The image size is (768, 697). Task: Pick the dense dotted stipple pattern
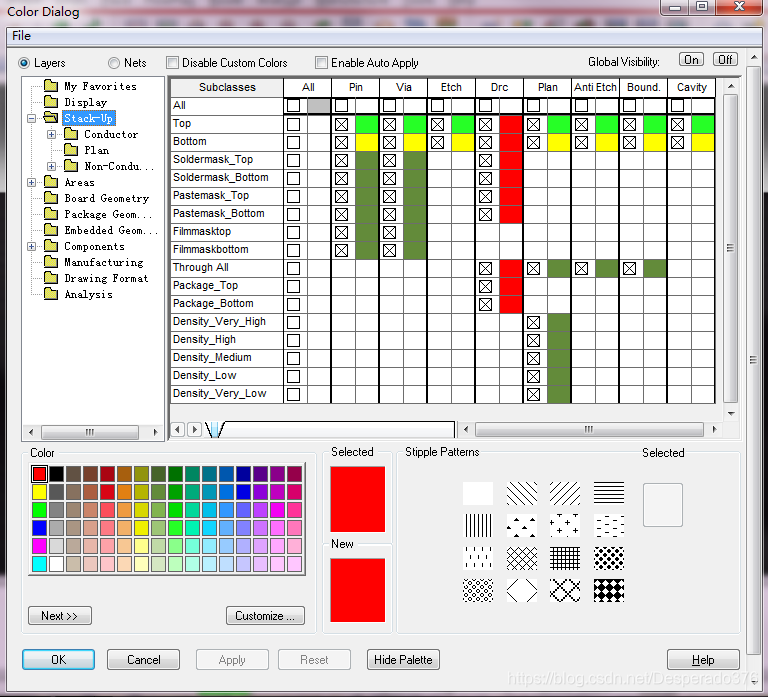609,558
